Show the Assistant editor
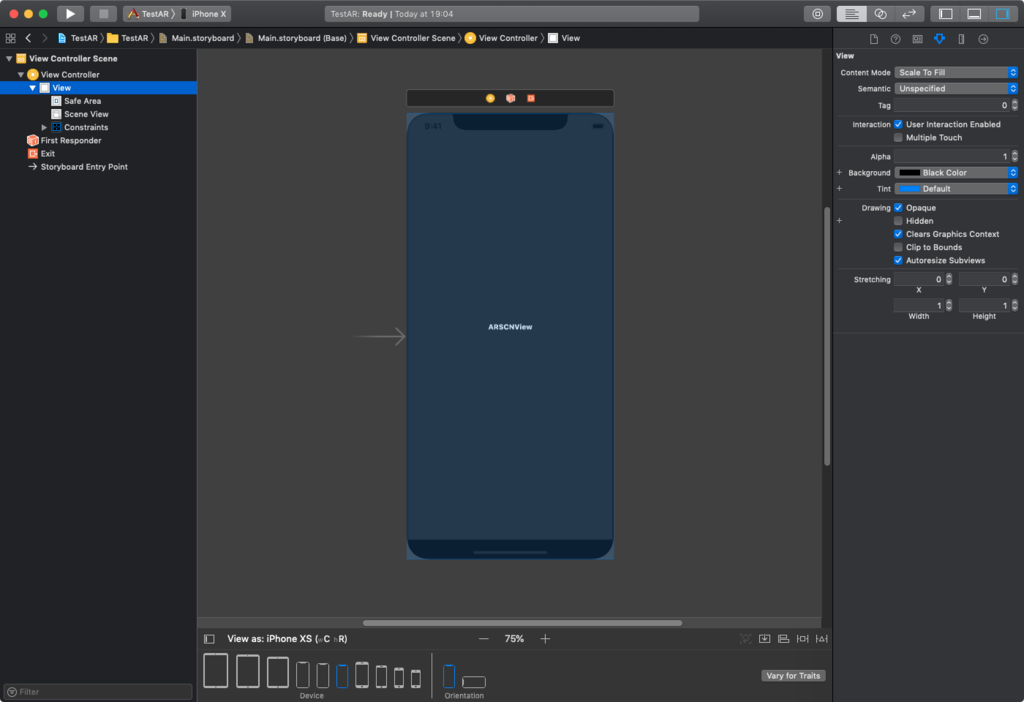1024x702 pixels. point(880,14)
